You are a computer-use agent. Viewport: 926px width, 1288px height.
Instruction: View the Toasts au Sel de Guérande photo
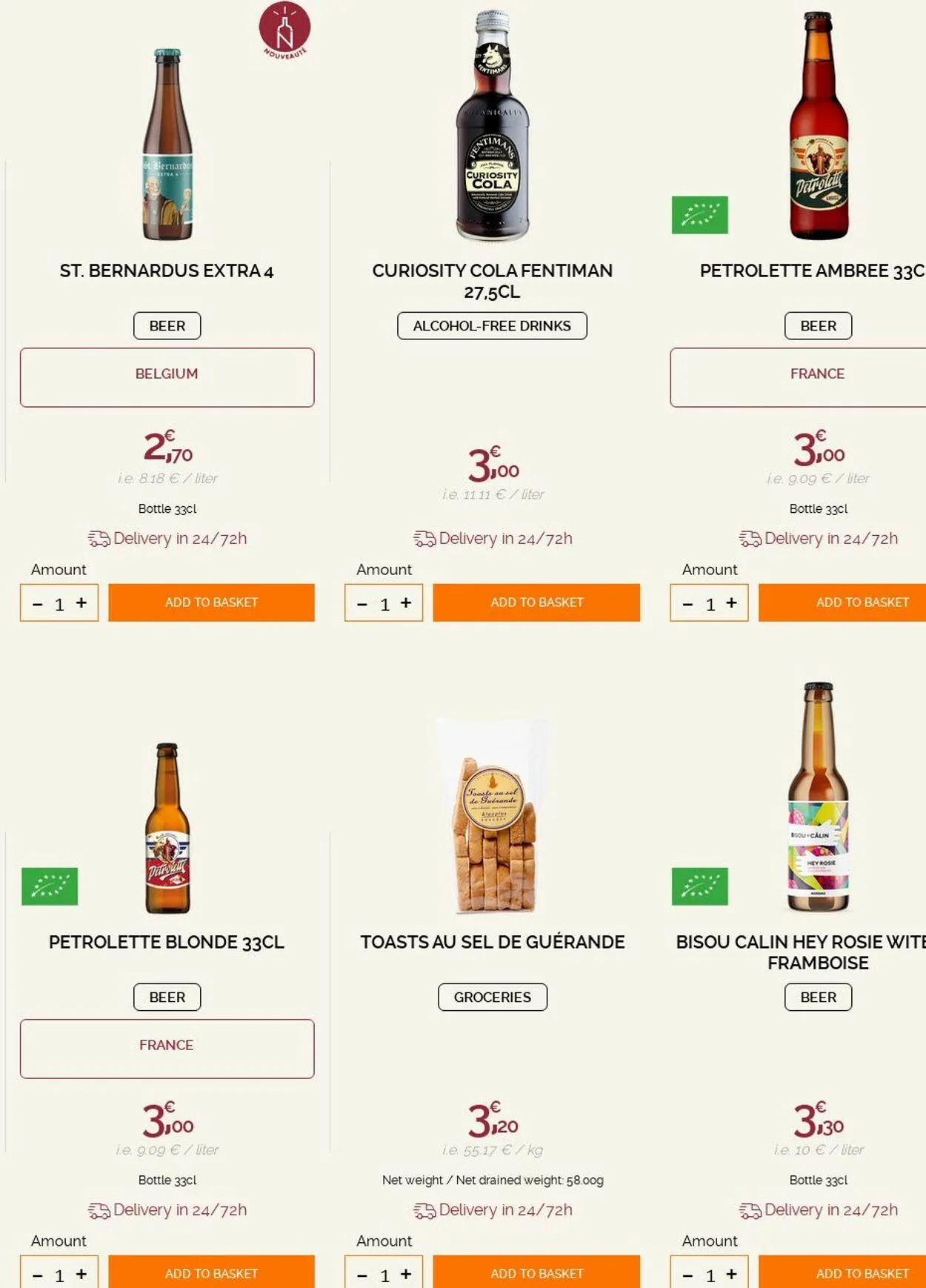(x=493, y=815)
